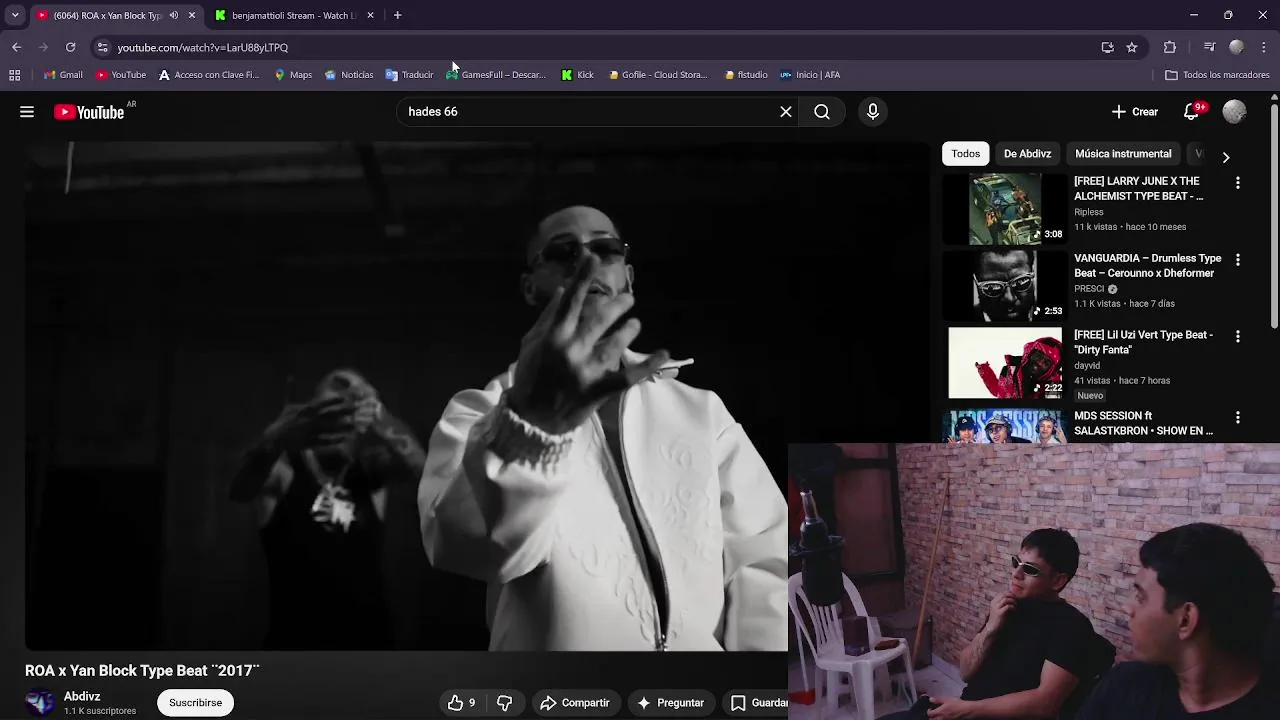This screenshot has width=1280, height=720.
Task: Open the Acceso con Clave Fi... bookmark
Action: tap(209, 75)
